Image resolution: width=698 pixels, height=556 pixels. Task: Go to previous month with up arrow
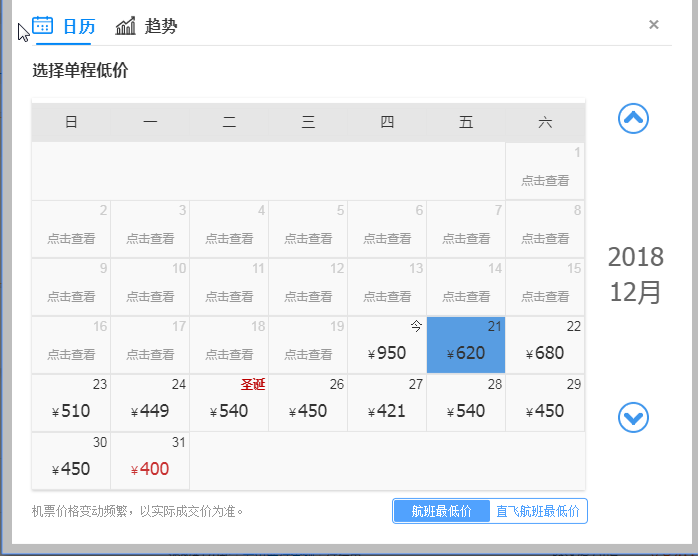point(633,118)
